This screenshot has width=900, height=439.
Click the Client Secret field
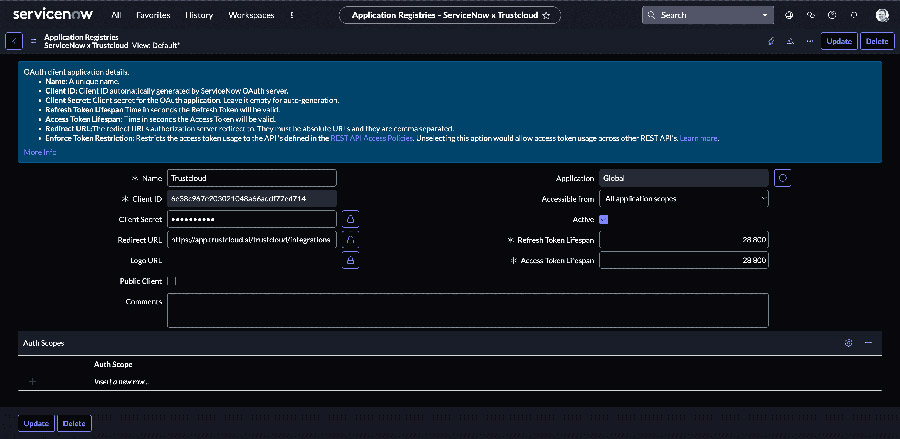[x=251, y=219]
